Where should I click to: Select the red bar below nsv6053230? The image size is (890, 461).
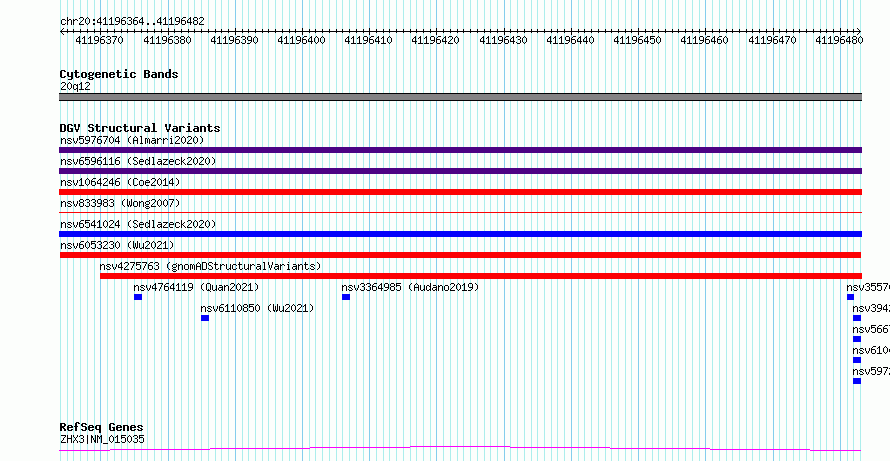tap(460, 255)
